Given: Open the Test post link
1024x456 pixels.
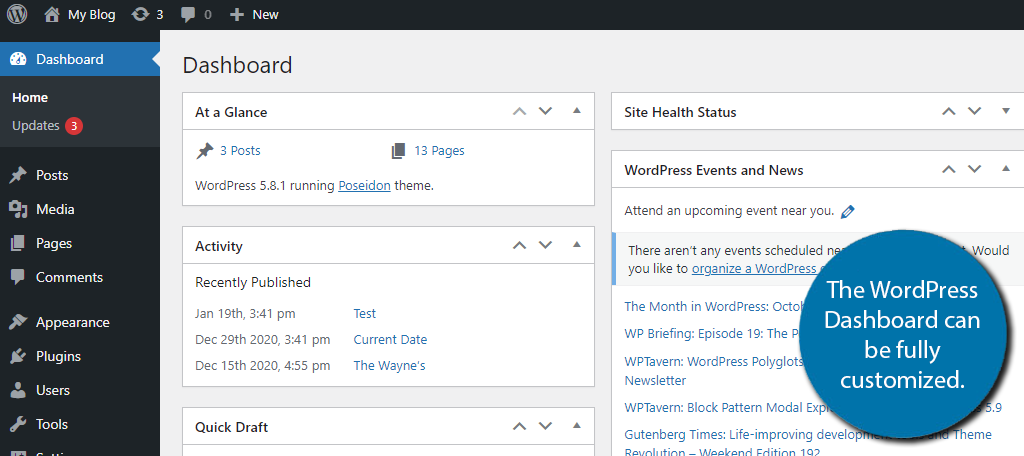Looking at the screenshot, I should 364,314.
